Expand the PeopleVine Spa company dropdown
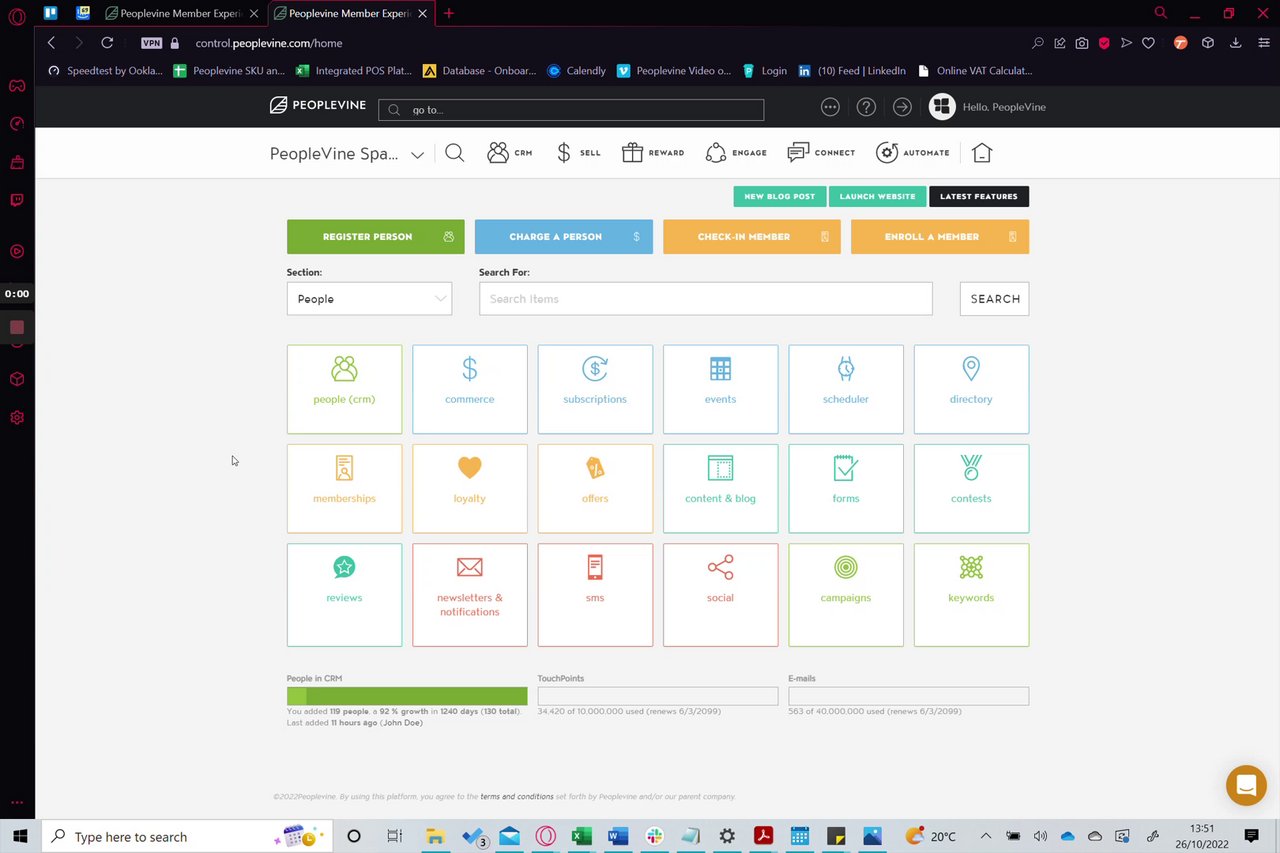The height and width of the screenshot is (853, 1280). point(347,154)
